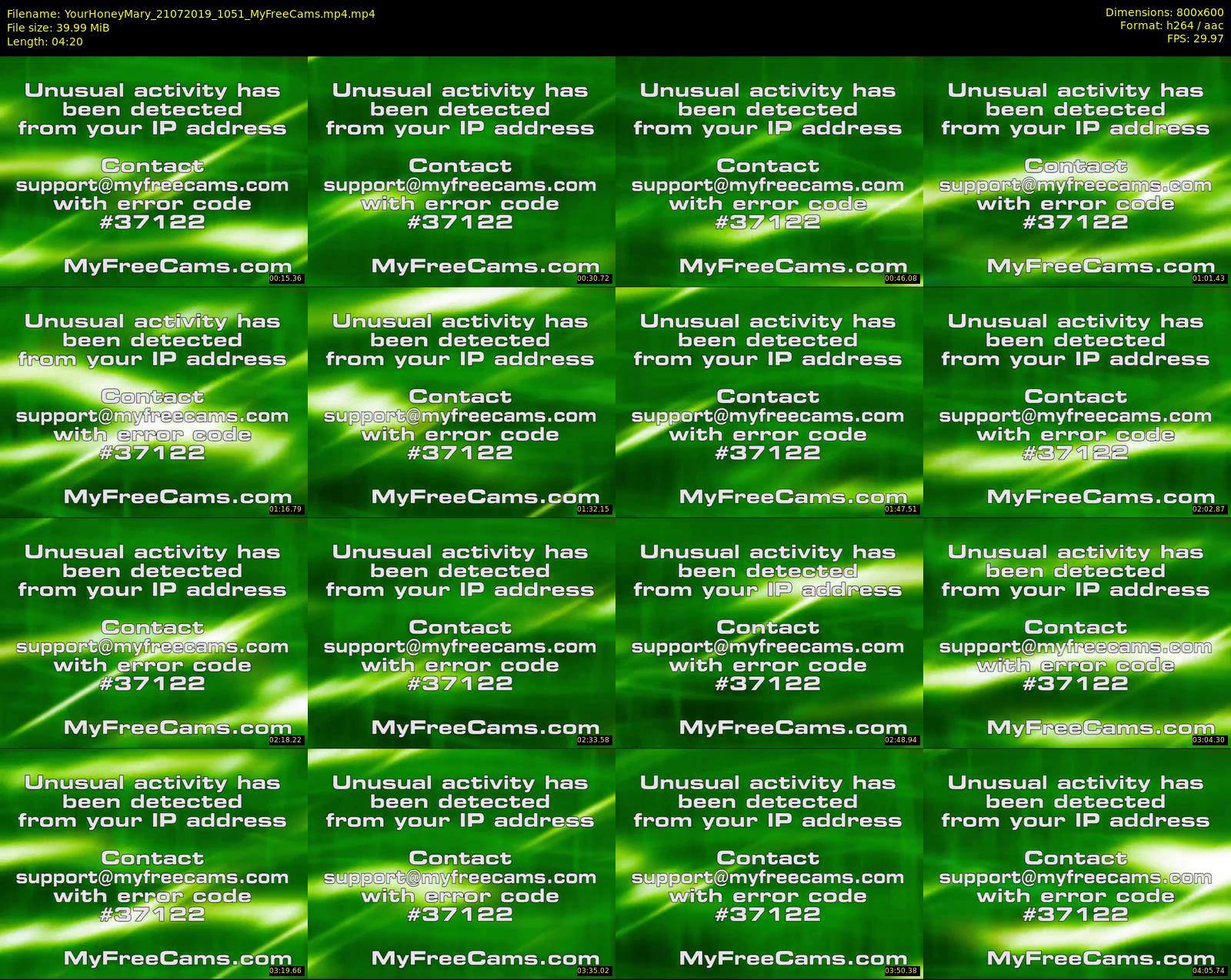Viewport: 1231px width, 980px height.
Task: Click the FPS 29.97 text
Action: coord(1196,38)
